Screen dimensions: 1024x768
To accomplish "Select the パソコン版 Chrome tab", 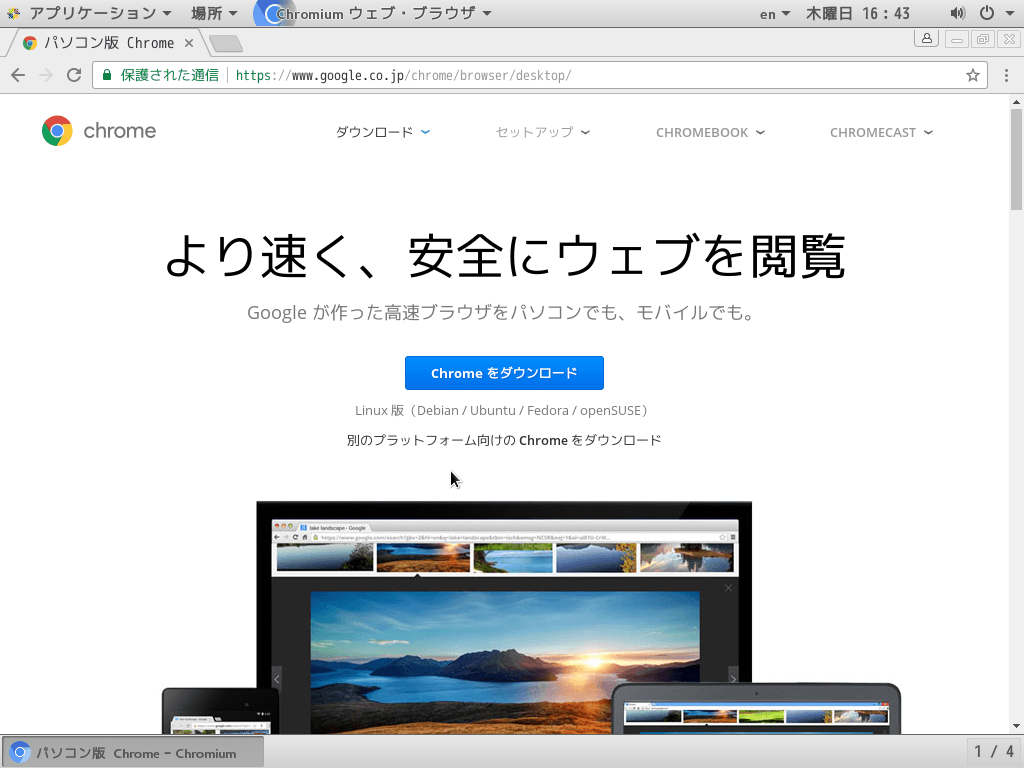I will [107, 42].
